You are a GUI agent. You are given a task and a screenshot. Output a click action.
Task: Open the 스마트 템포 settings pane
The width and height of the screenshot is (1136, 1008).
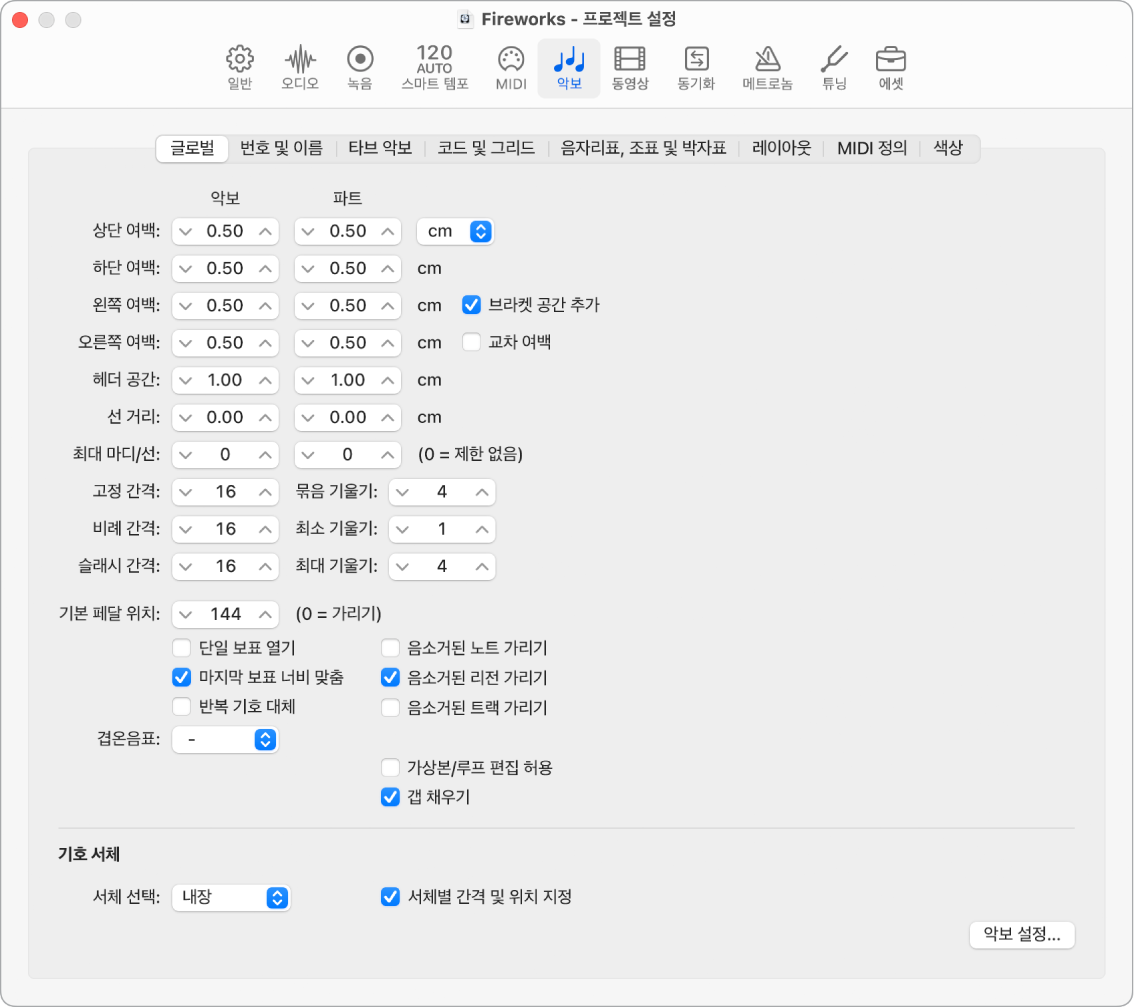[435, 68]
